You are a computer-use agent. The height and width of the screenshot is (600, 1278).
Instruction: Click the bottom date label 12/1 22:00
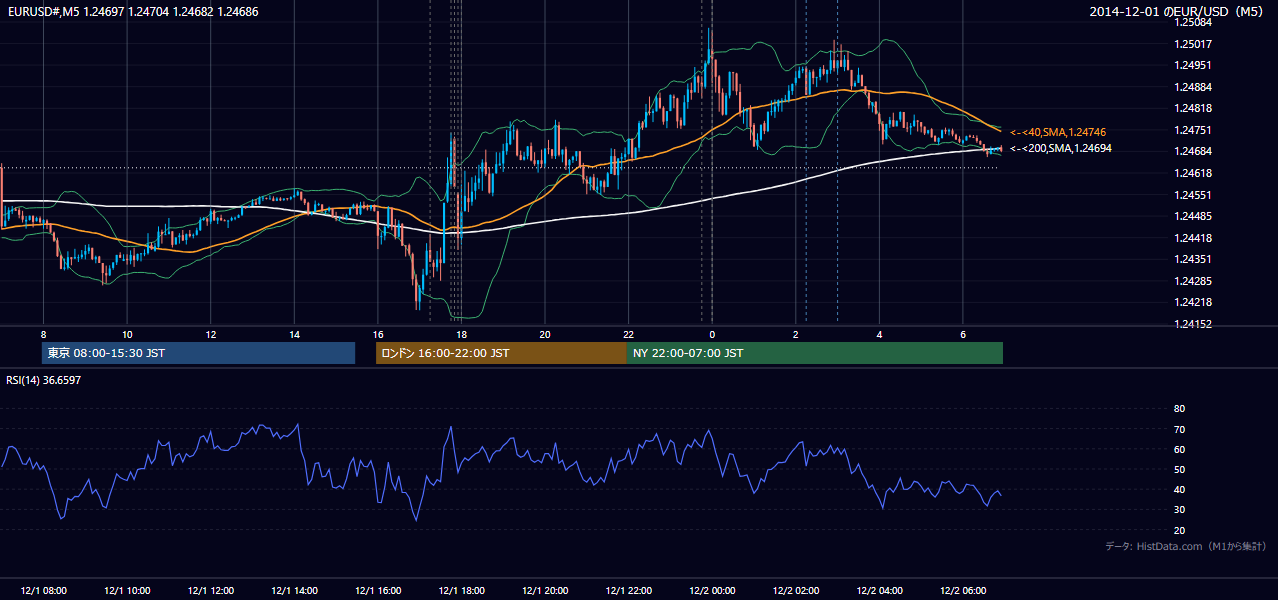pyautogui.click(x=628, y=591)
